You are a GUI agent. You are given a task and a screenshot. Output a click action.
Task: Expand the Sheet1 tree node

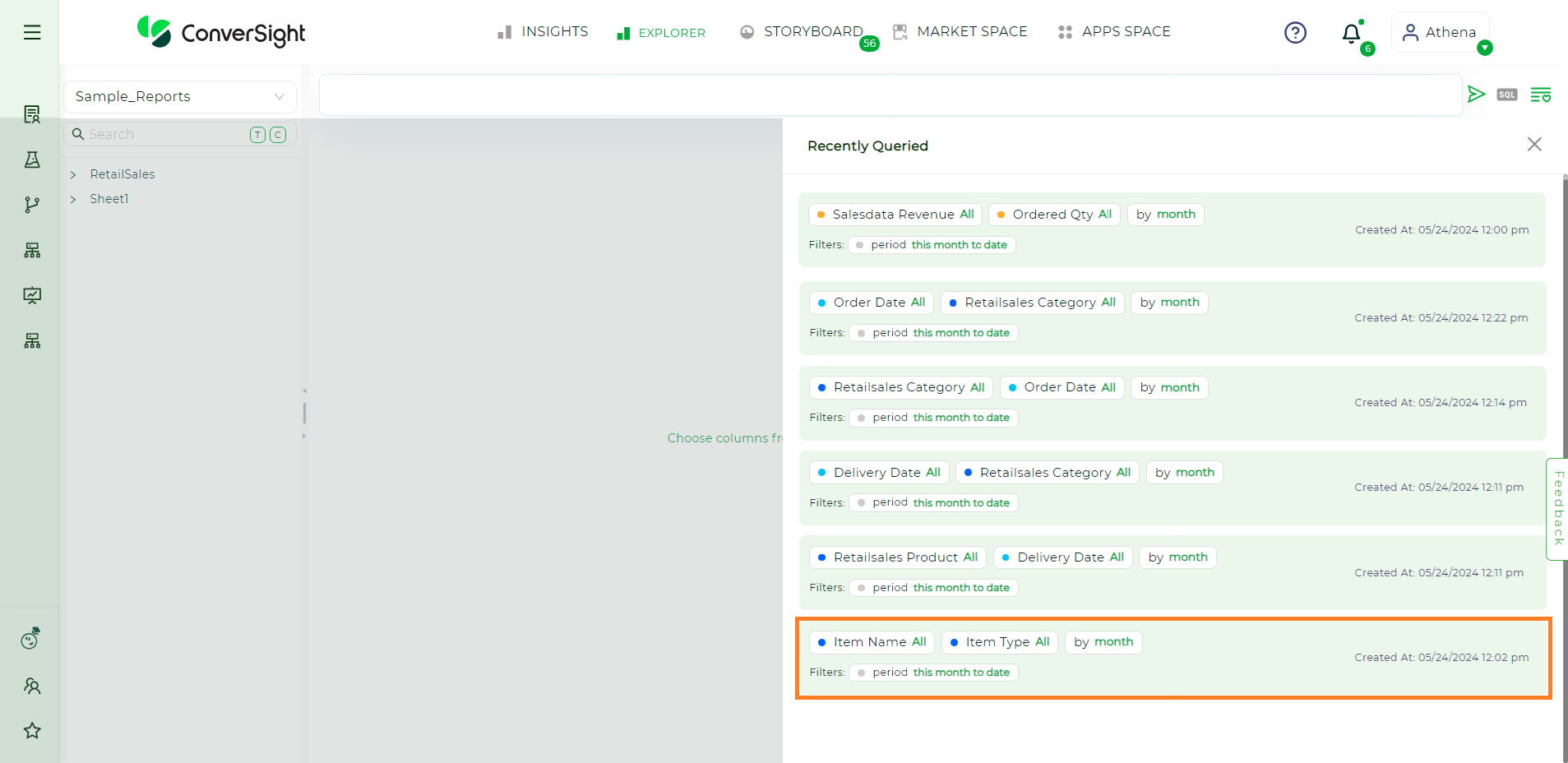73,199
